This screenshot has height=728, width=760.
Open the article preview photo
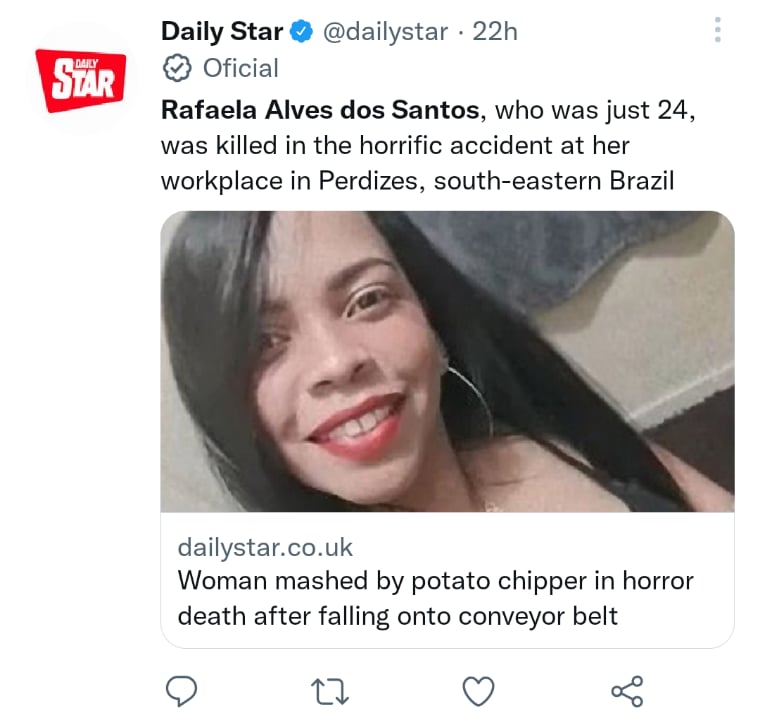[x=447, y=362]
